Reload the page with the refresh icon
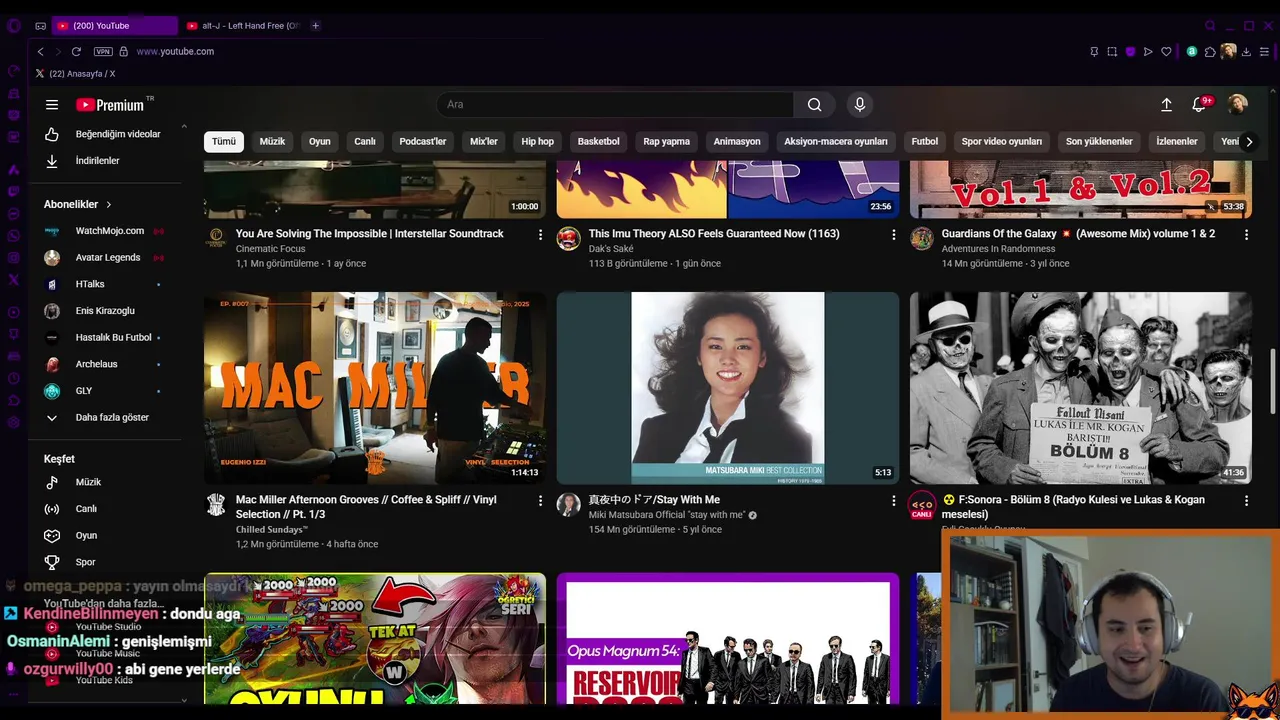The image size is (1280, 720). [x=76, y=51]
